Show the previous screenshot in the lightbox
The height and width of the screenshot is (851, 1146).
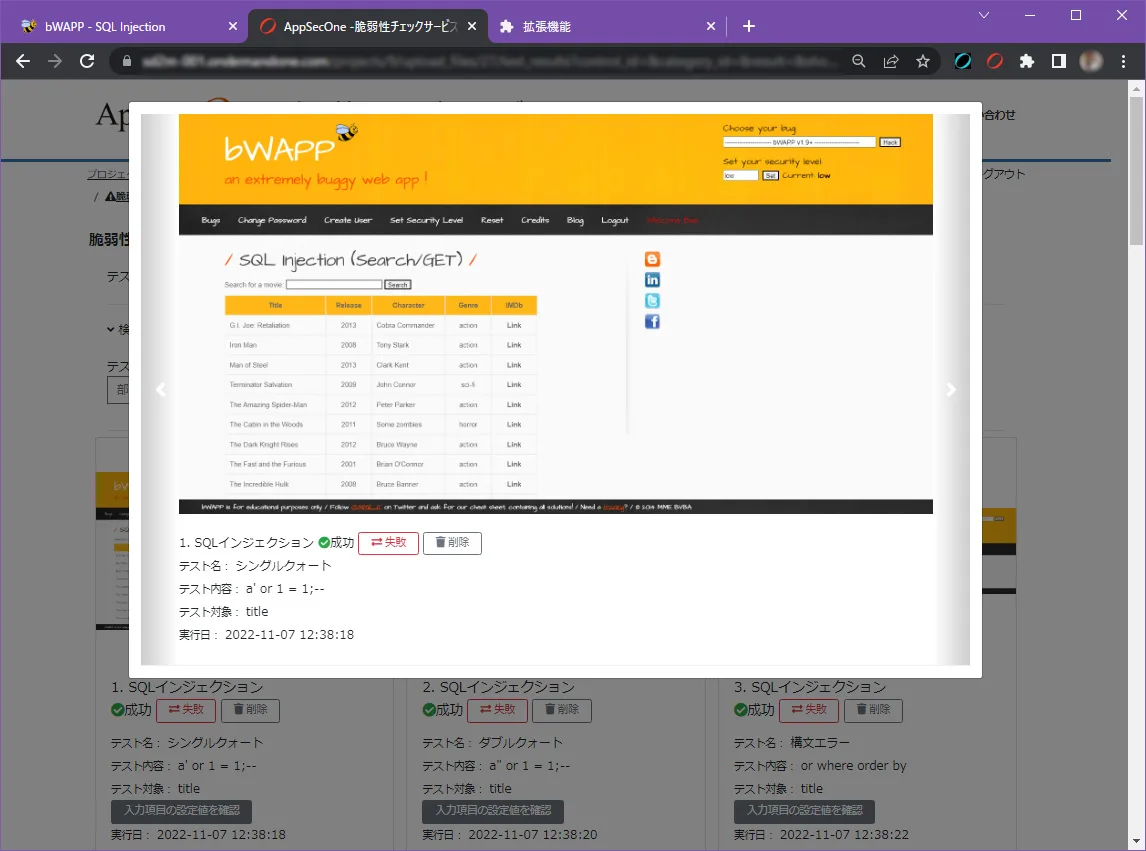(x=161, y=390)
